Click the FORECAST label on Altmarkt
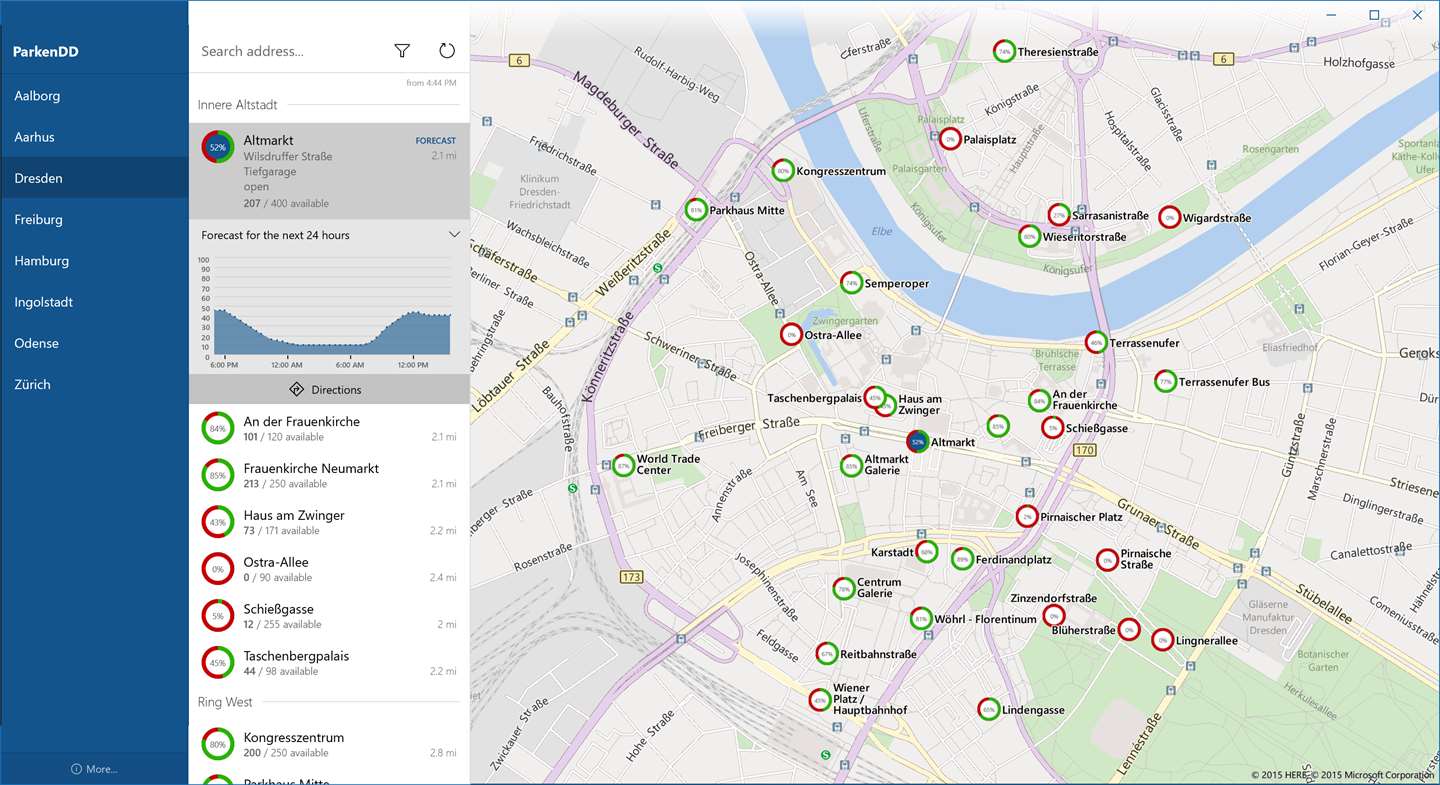 coord(436,141)
